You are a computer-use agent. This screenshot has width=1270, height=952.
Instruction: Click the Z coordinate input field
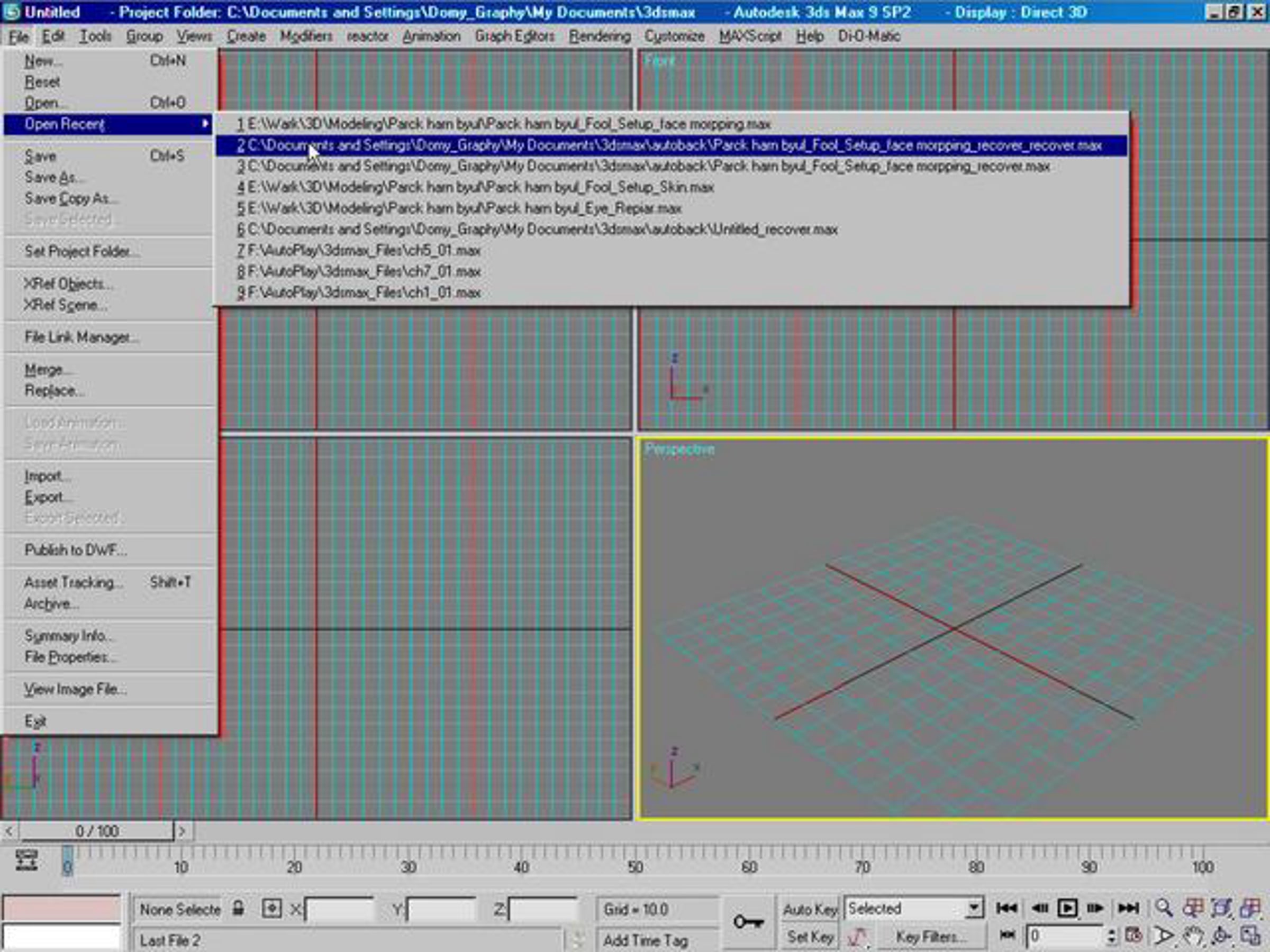543,910
